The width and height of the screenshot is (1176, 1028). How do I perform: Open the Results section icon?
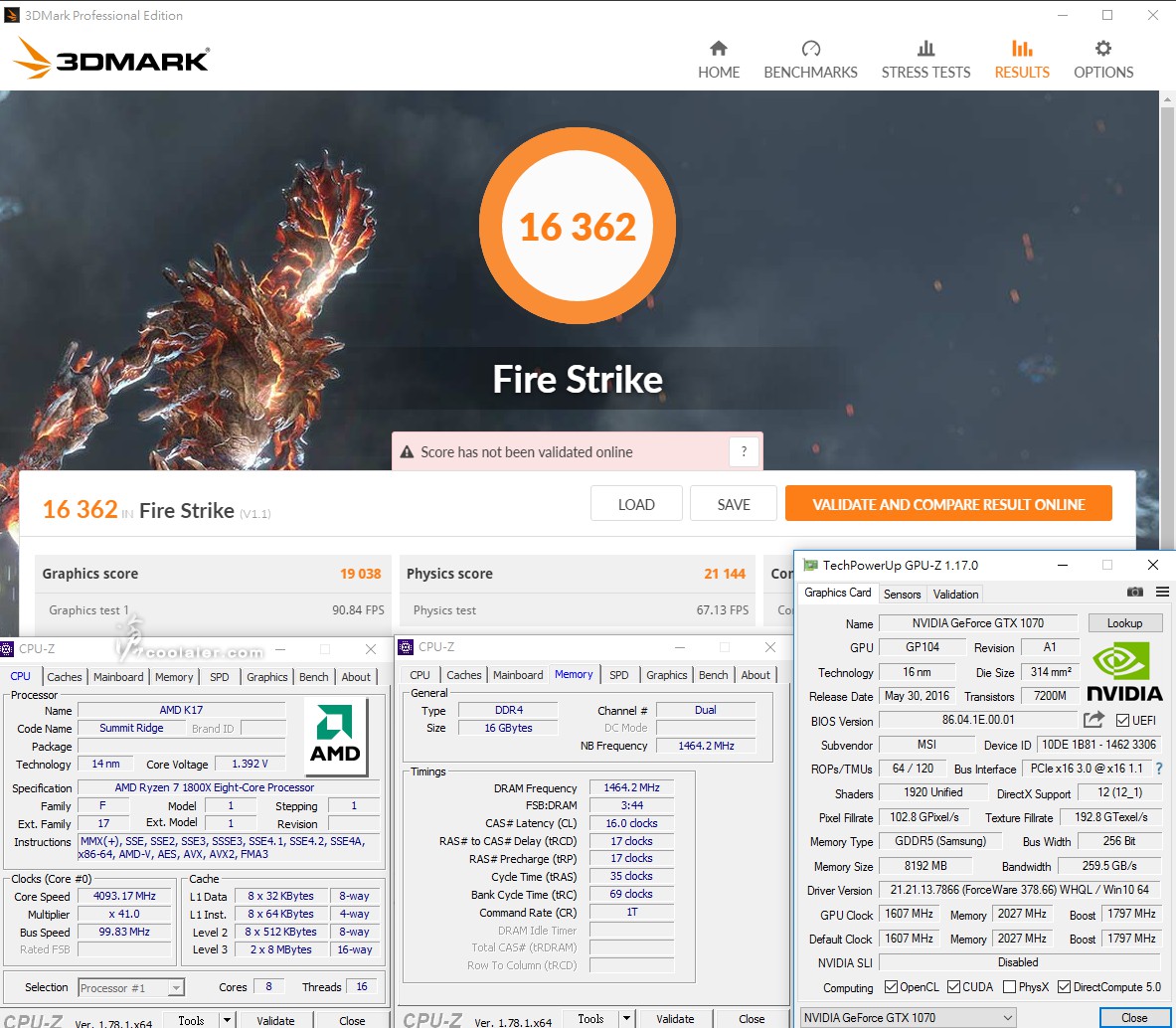(x=1022, y=49)
